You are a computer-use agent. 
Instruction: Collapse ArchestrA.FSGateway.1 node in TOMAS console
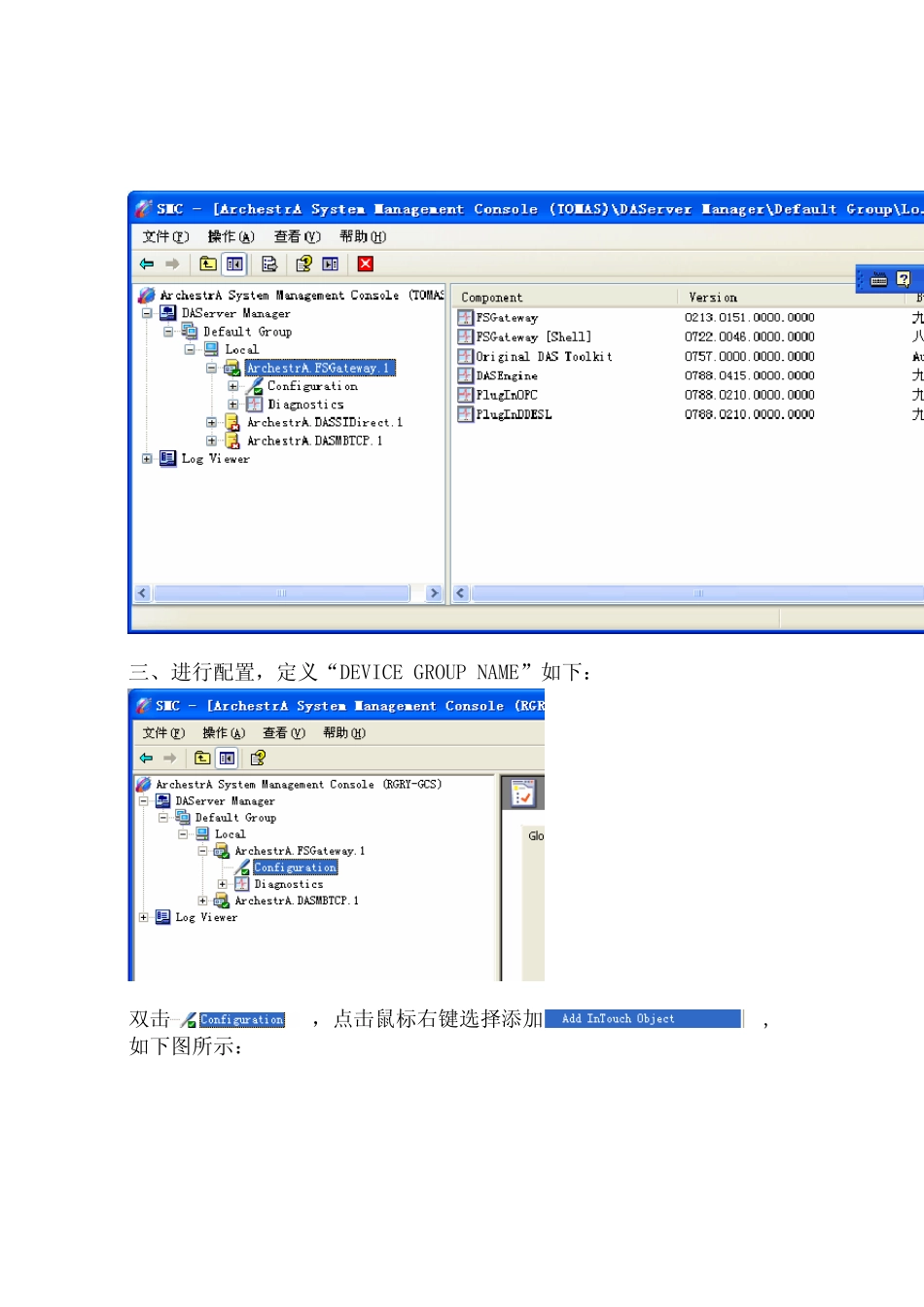point(211,368)
